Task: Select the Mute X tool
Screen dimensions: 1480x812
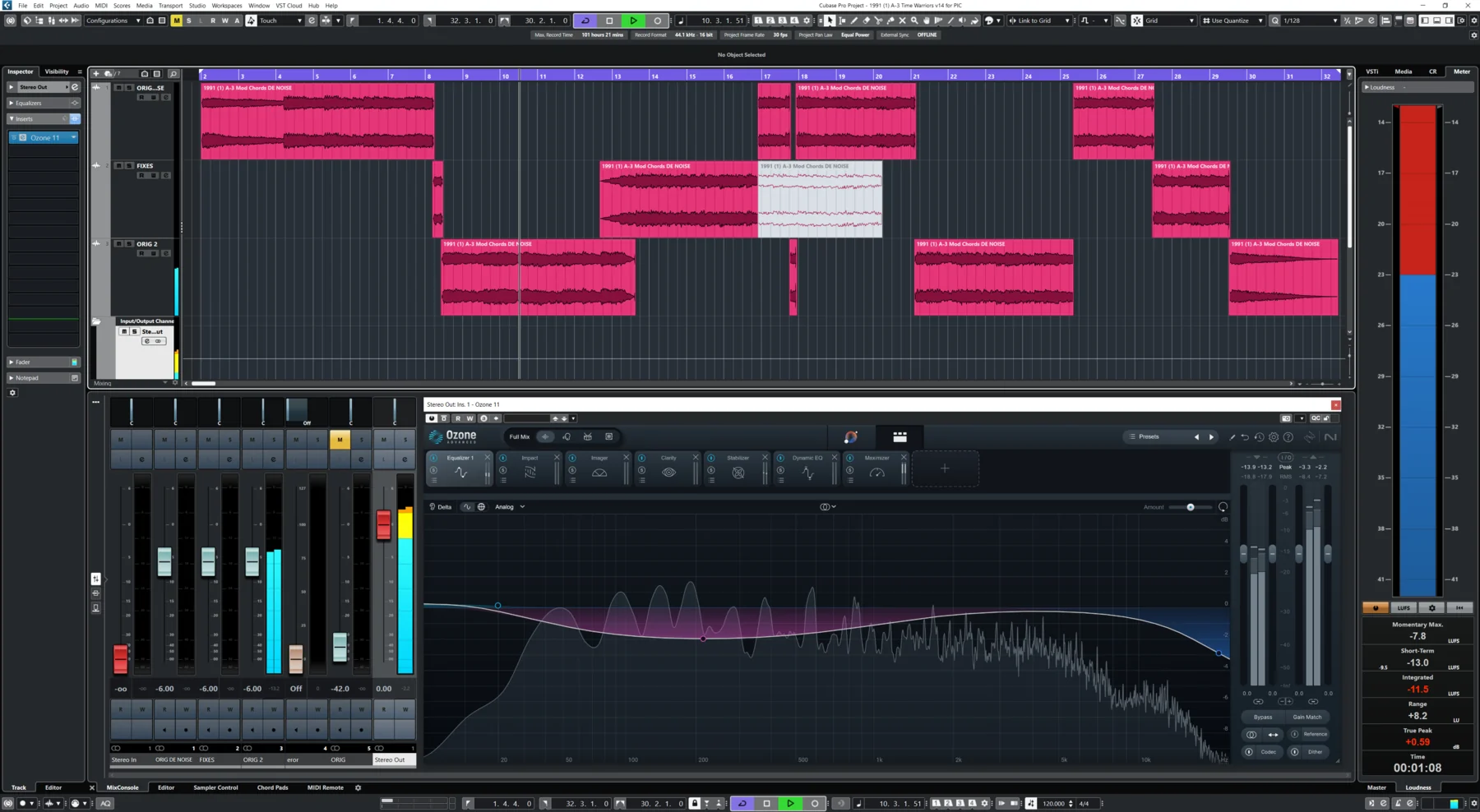Action: (903, 21)
